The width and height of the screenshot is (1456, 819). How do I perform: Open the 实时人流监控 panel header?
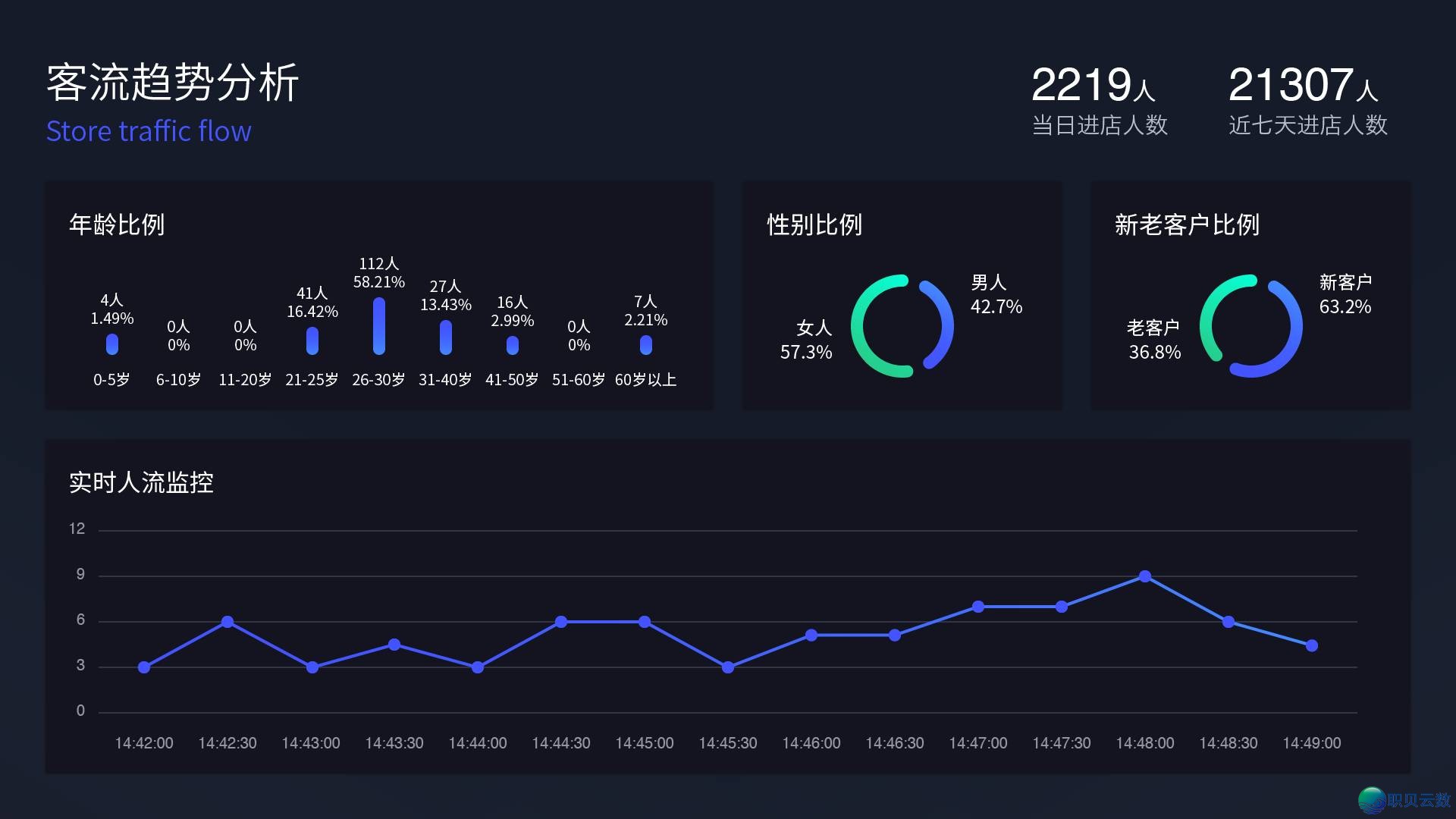[141, 482]
